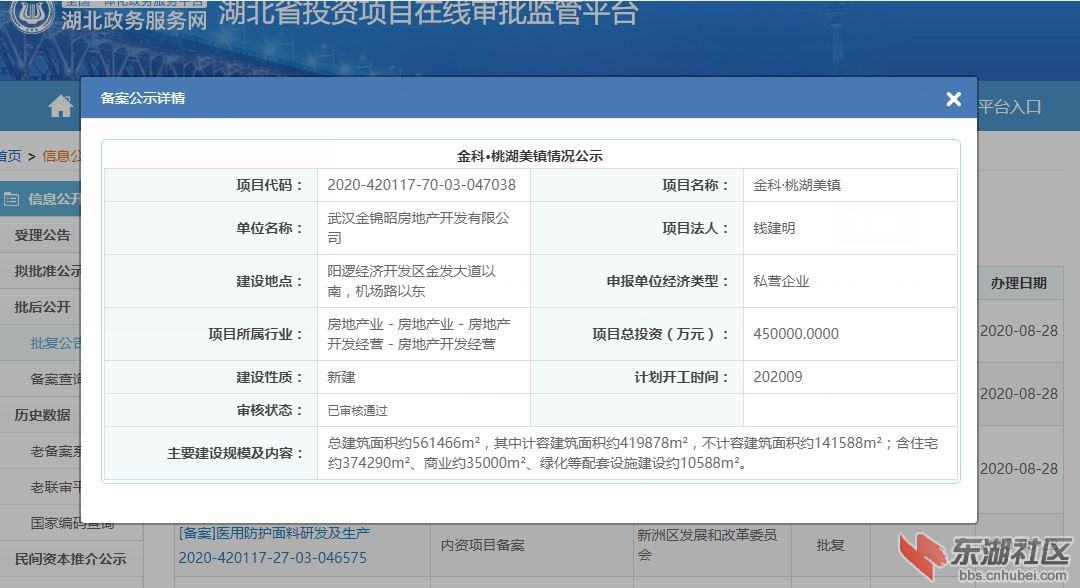This screenshot has width=1080, height=588.
Task: Click the 信息公开 sidebar header icon
Action: point(11,200)
